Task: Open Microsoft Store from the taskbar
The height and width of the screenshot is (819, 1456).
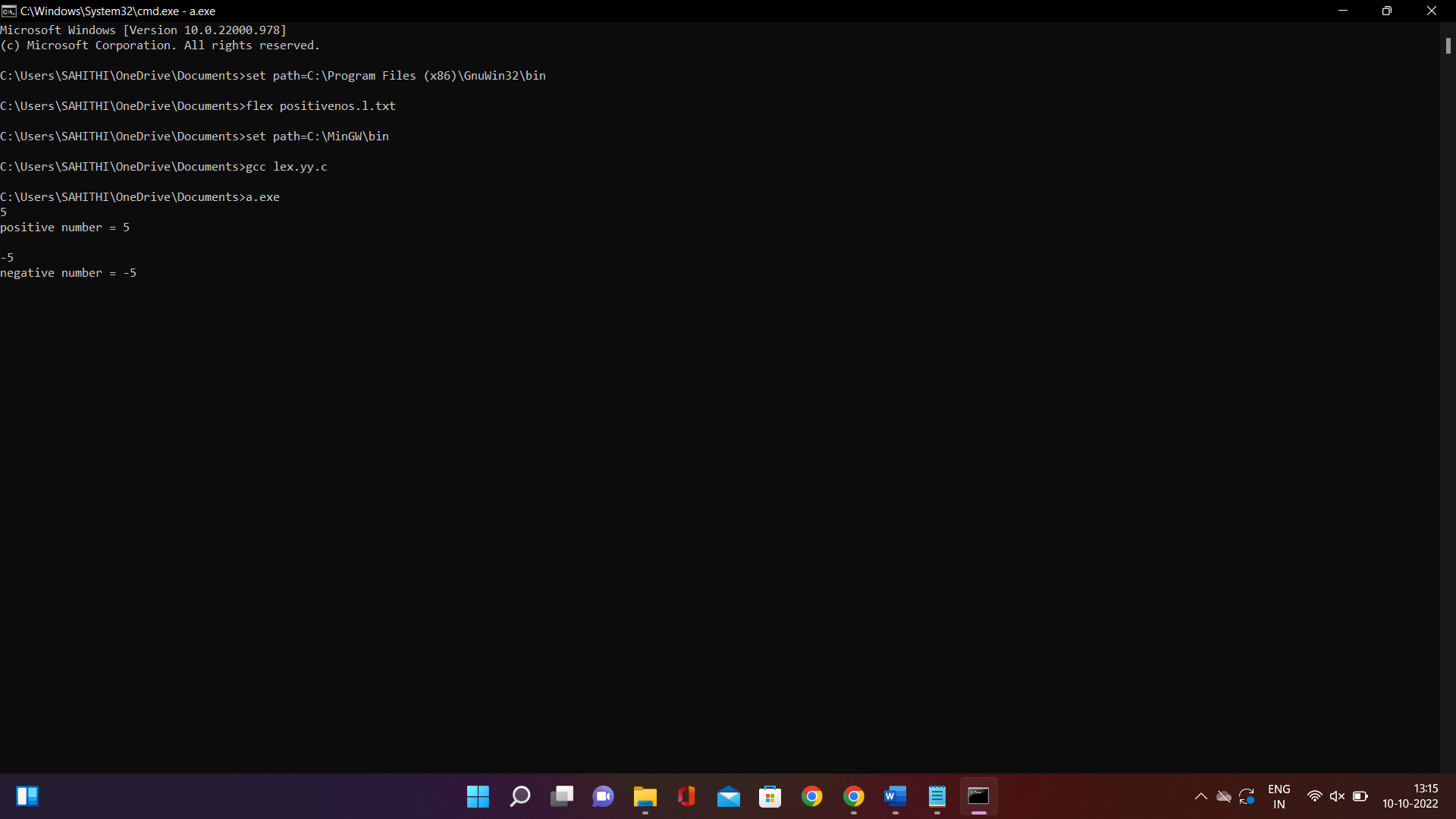Action: tap(770, 796)
